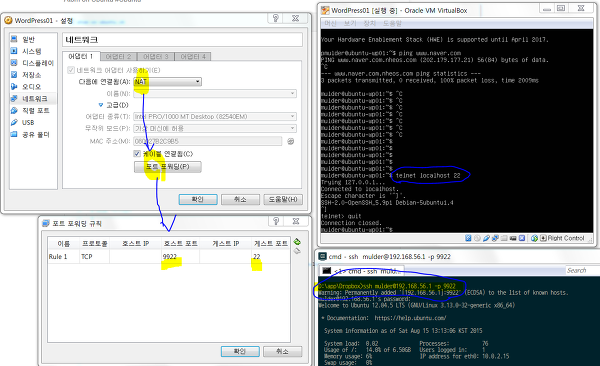Collapse the 고급(D) advanced section
600x366 pixels.
coord(101,105)
